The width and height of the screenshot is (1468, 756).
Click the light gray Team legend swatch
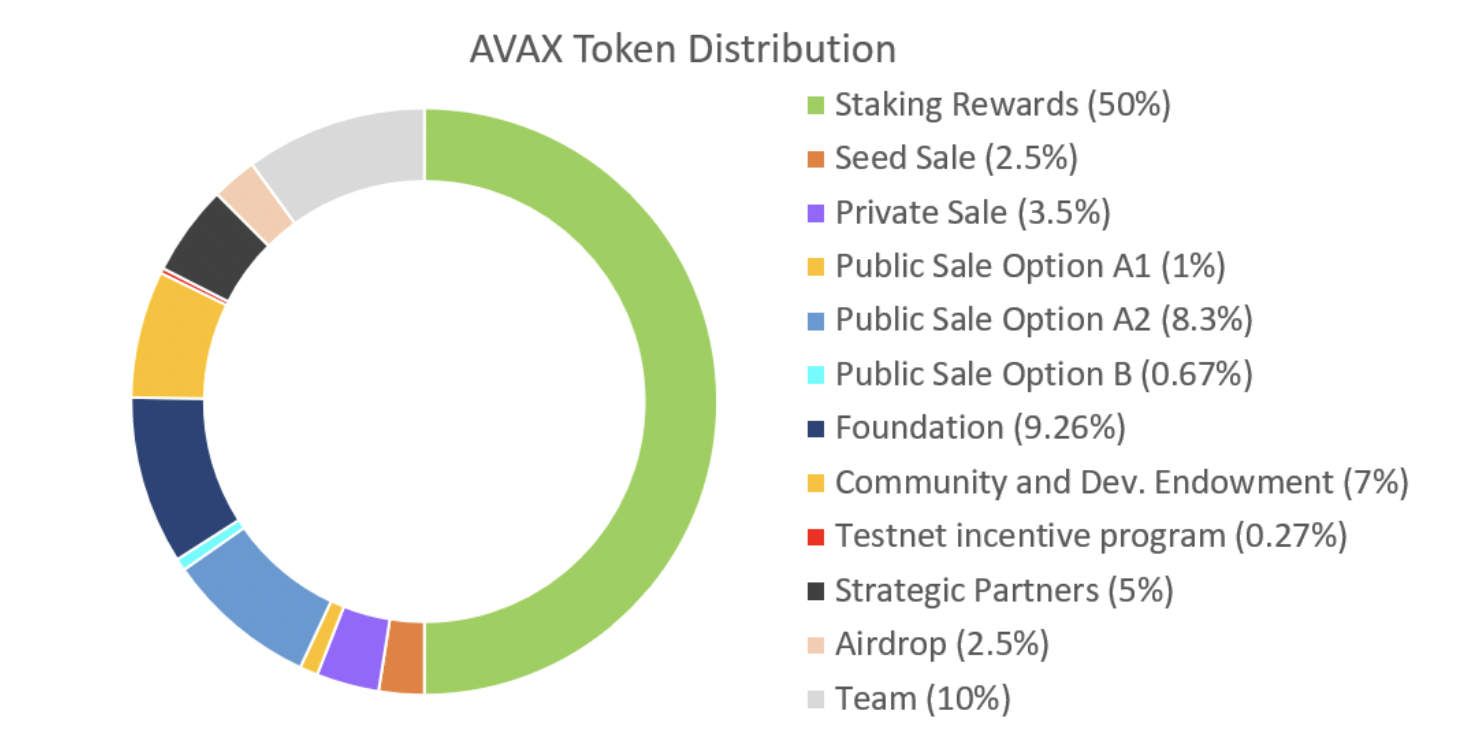pyautogui.click(x=816, y=699)
